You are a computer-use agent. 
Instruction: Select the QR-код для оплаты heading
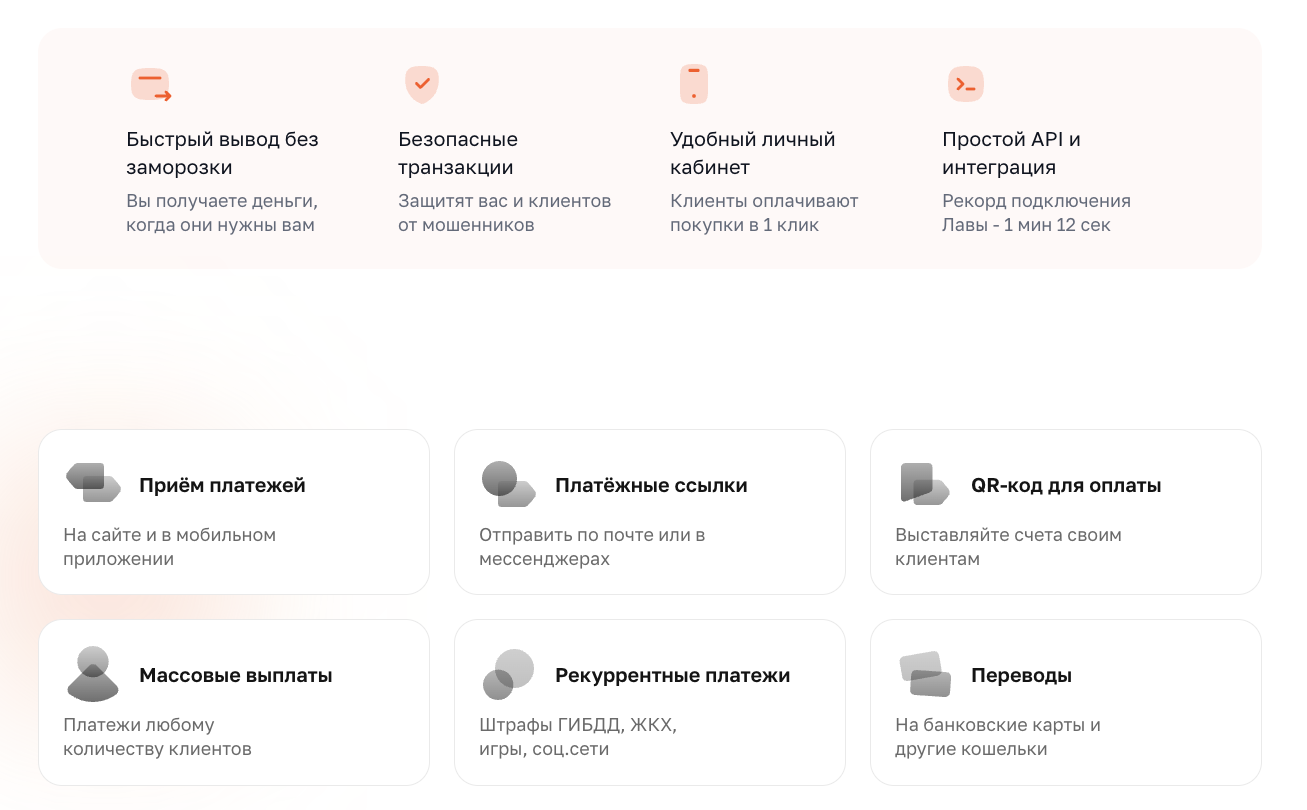(1066, 486)
